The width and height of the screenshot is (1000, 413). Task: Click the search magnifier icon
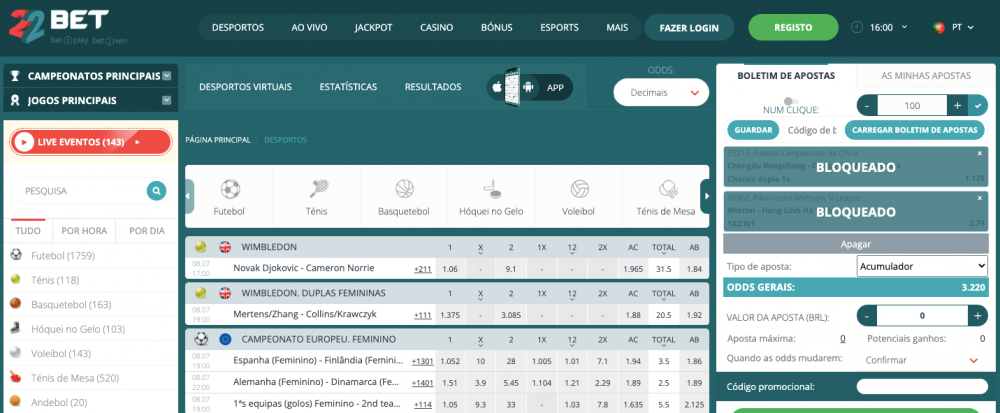point(156,191)
